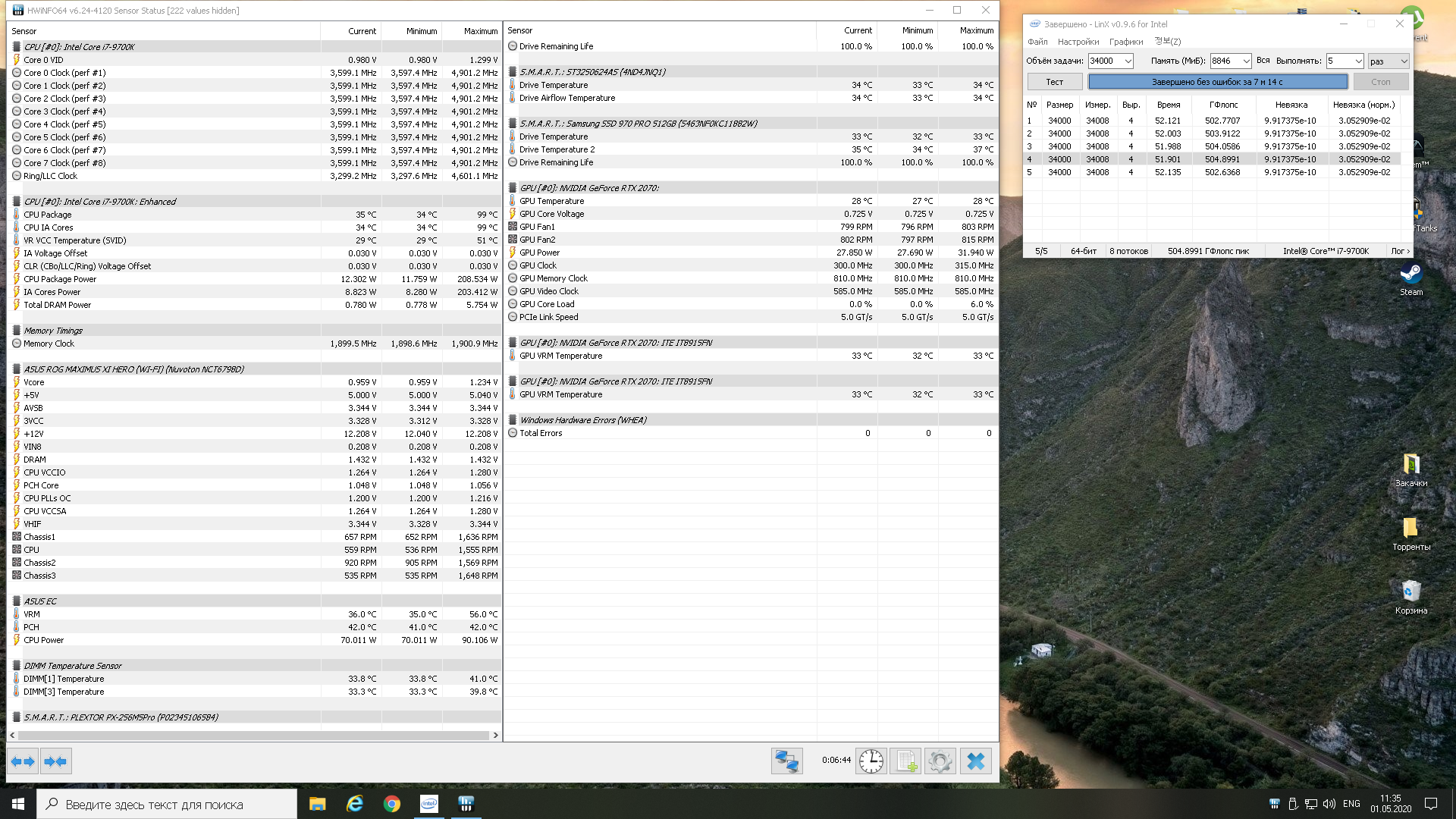Open the notification center icon
The image size is (1456, 819).
point(1431,804)
